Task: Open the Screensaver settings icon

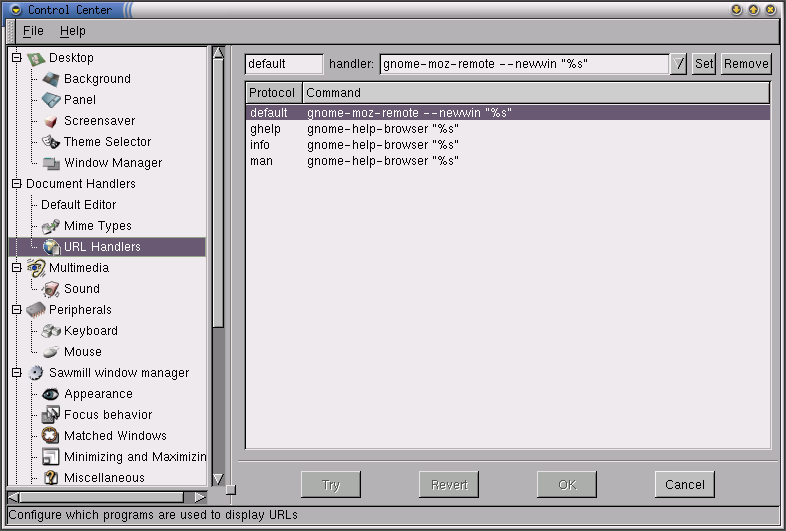Action: (x=51, y=121)
